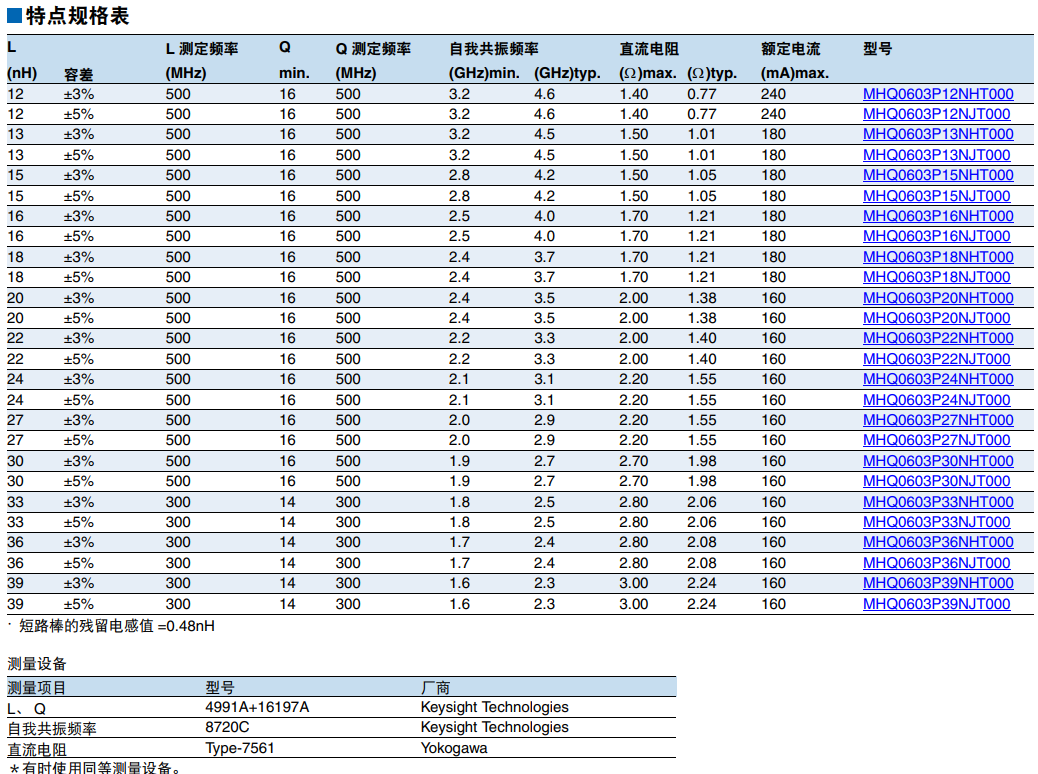Click the MHQ0603P30NJT000 link

(937, 481)
